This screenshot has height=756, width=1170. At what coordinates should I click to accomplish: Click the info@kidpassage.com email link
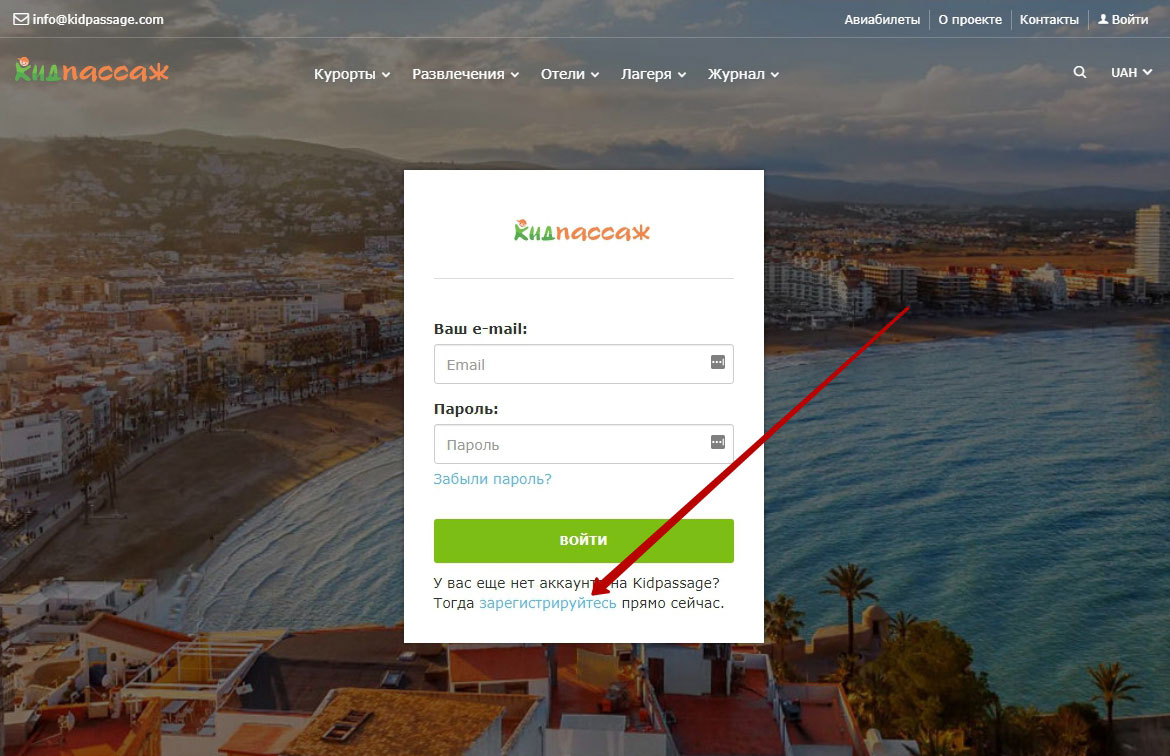88,19
